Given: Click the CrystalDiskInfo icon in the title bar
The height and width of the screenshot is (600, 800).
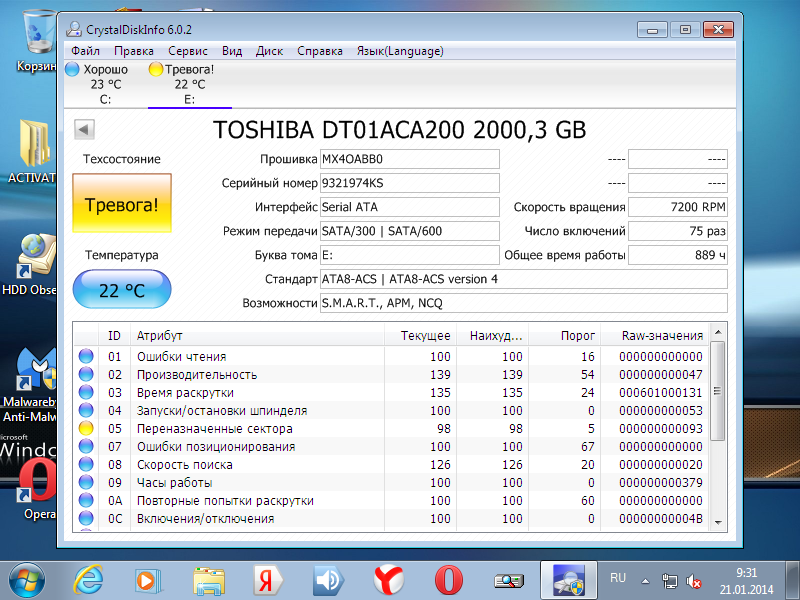Looking at the screenshot, I should [x=73, y=30].
